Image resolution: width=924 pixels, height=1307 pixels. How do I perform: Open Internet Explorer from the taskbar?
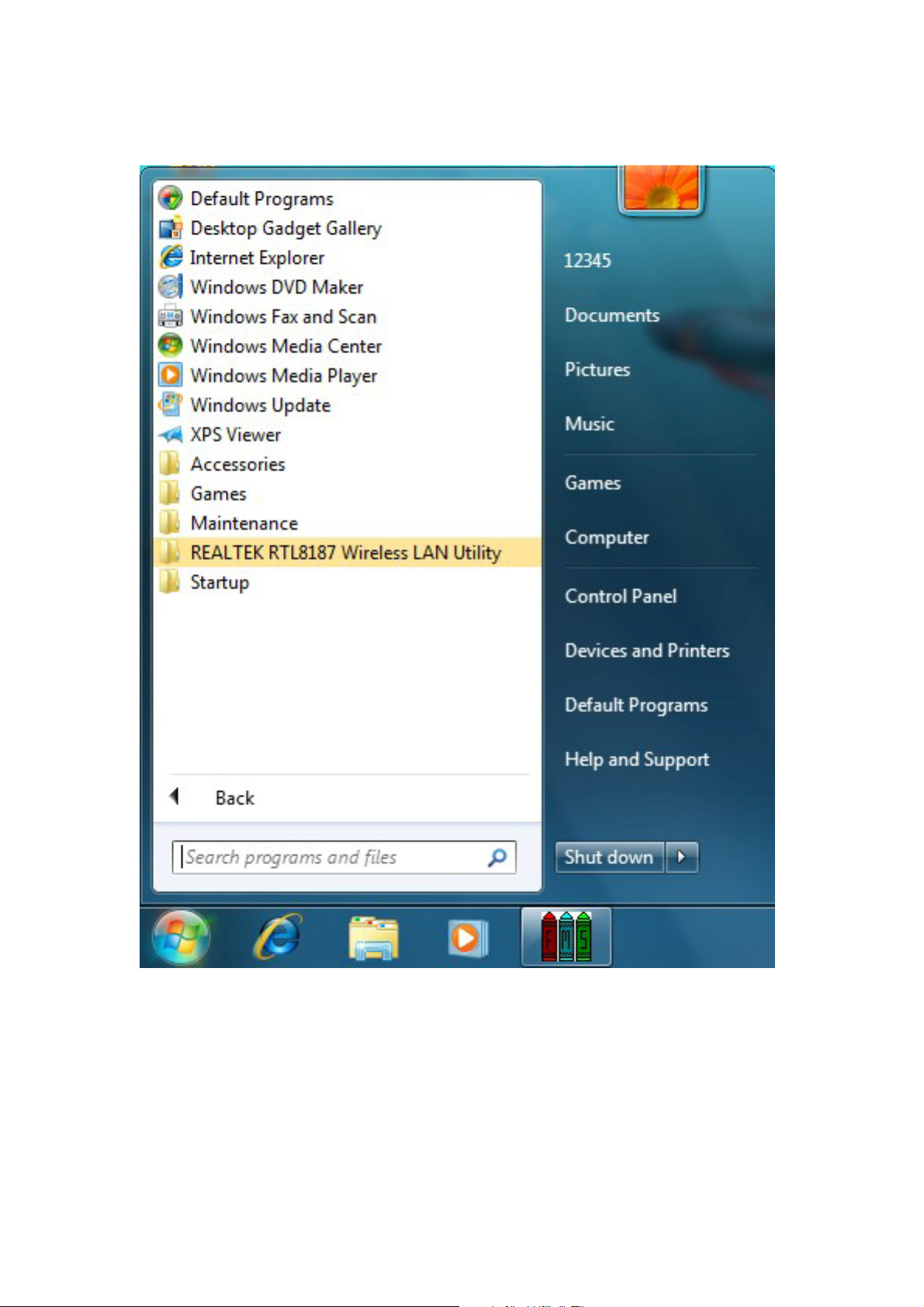[277, 937]
